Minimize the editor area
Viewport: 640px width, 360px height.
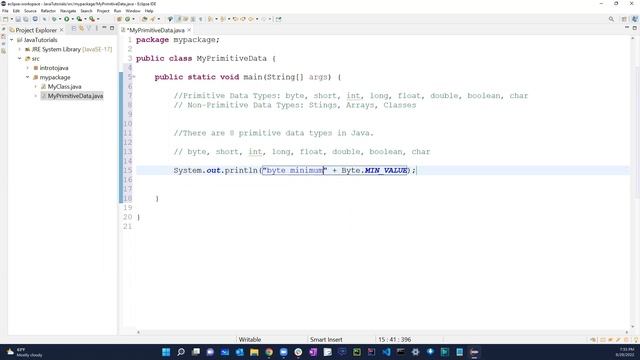627,28
